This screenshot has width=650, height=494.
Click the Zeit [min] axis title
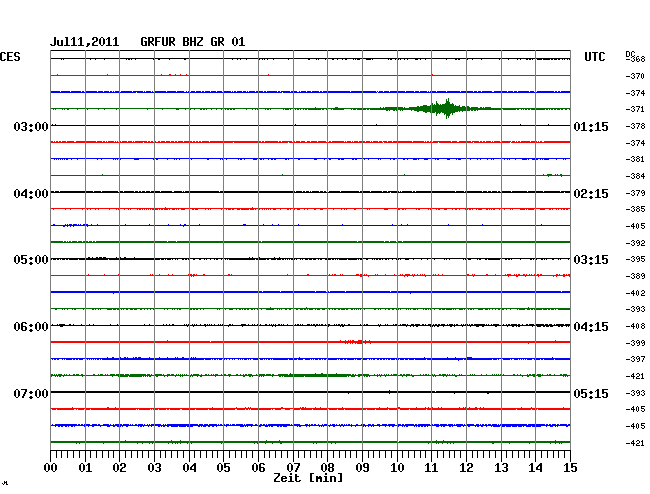point(308,478)
